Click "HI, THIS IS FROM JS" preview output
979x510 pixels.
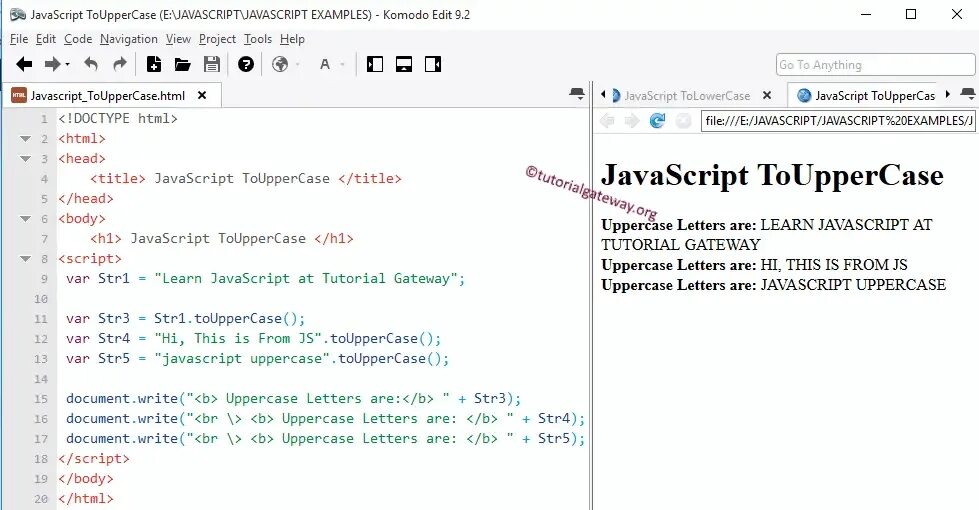[x=834, y=265]
